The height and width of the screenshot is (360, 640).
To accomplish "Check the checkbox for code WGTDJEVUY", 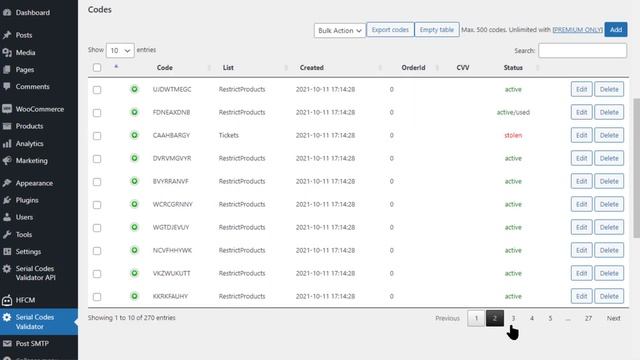I will pos(97,228).
